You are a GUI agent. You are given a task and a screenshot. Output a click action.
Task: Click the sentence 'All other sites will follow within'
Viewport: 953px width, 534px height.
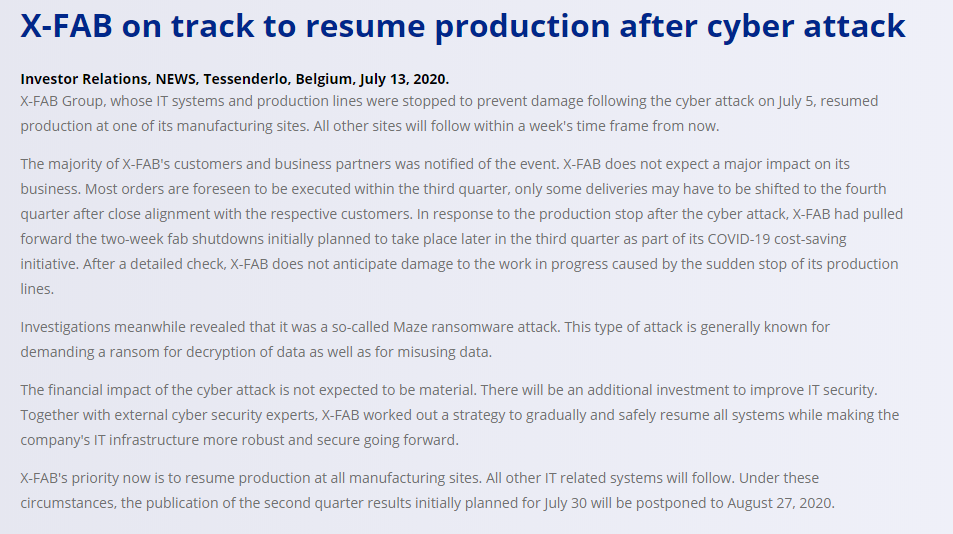point(516,126)
